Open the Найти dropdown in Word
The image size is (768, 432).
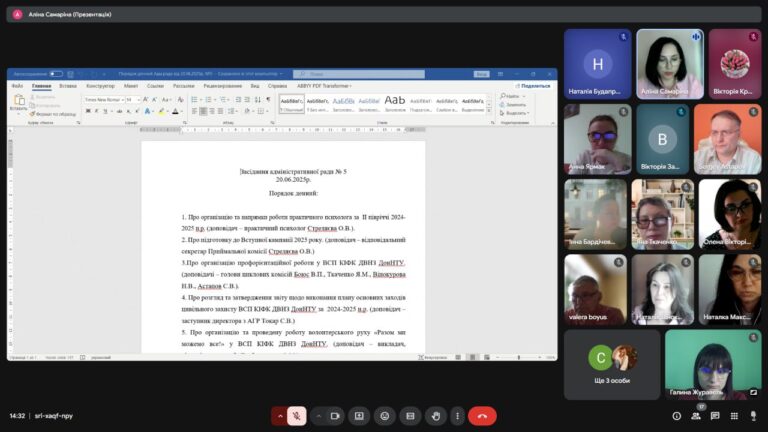tap(512, 96)
